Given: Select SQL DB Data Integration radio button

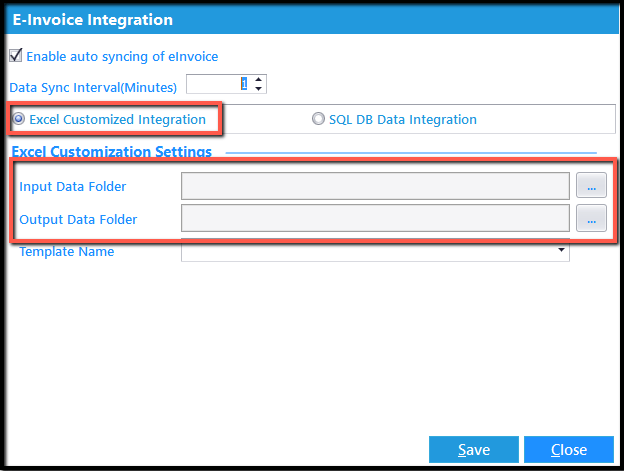Looking at the screenshot, I should (x=318, y=119).
